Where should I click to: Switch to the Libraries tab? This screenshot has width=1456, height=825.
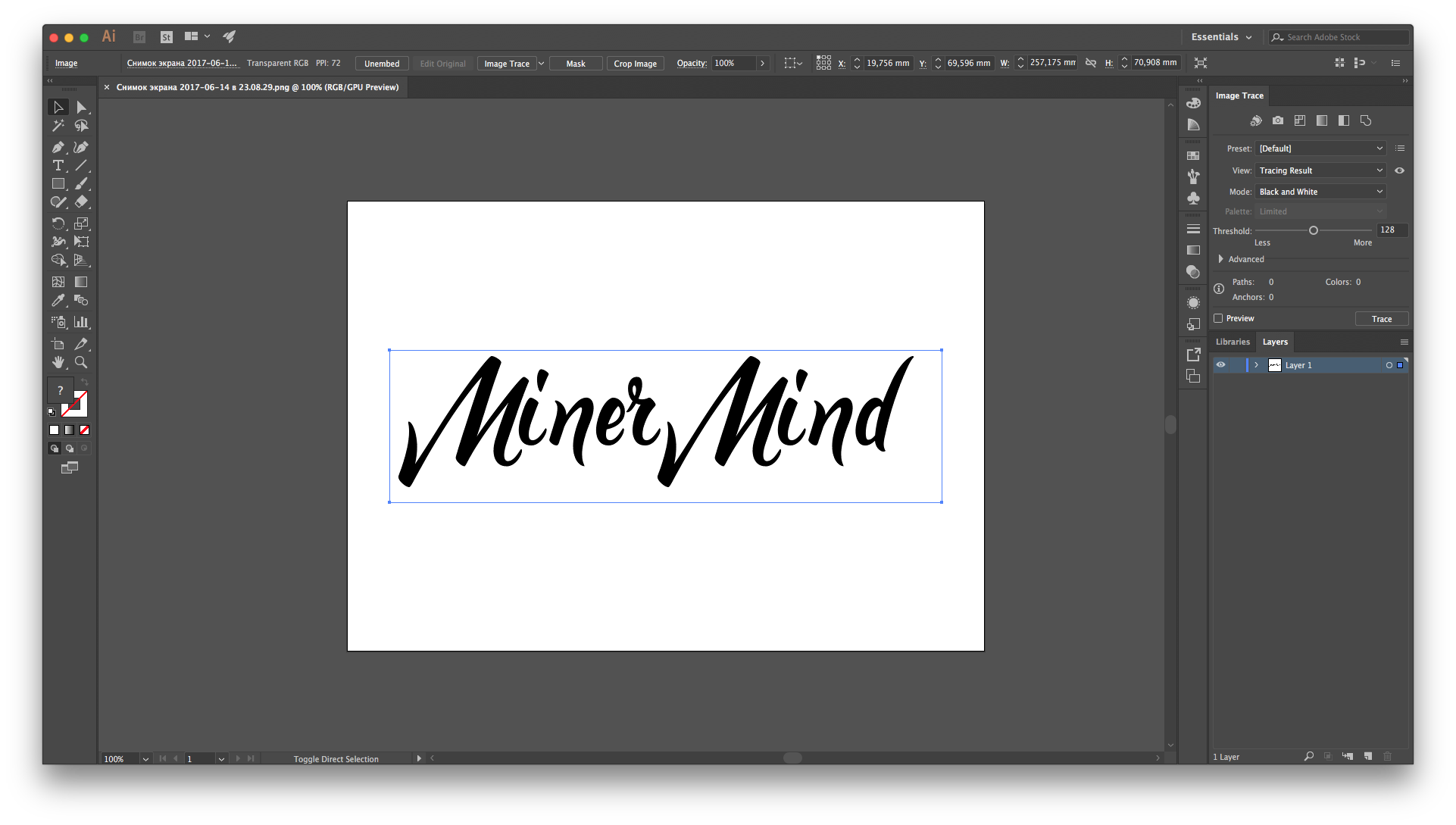(1233, 342)
